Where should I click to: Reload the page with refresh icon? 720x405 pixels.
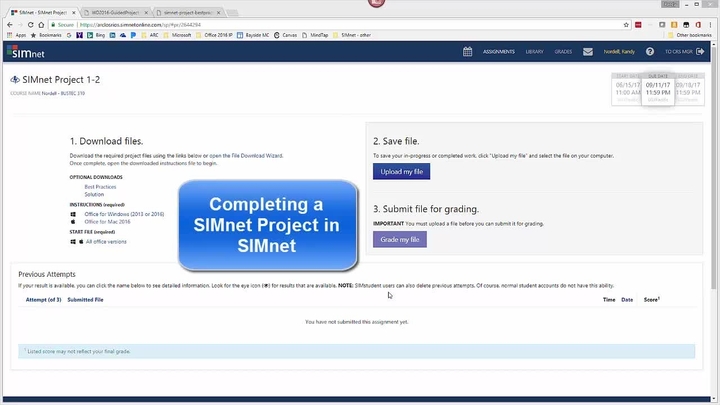pos(30,25)
